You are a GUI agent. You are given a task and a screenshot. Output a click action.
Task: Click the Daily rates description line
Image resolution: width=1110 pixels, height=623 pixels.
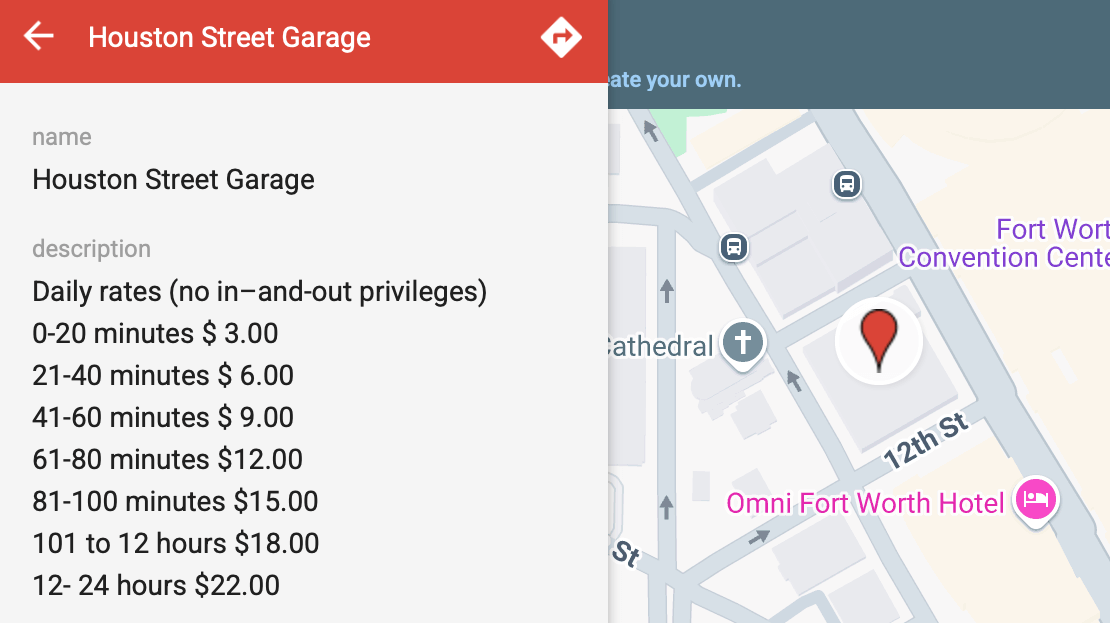[259, 292]
